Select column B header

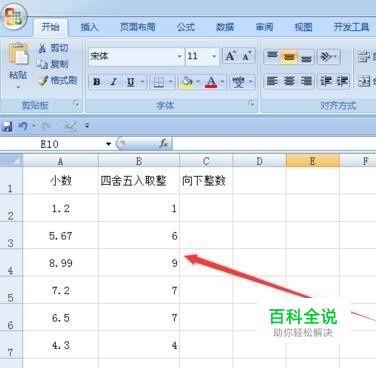pos(139,161)
